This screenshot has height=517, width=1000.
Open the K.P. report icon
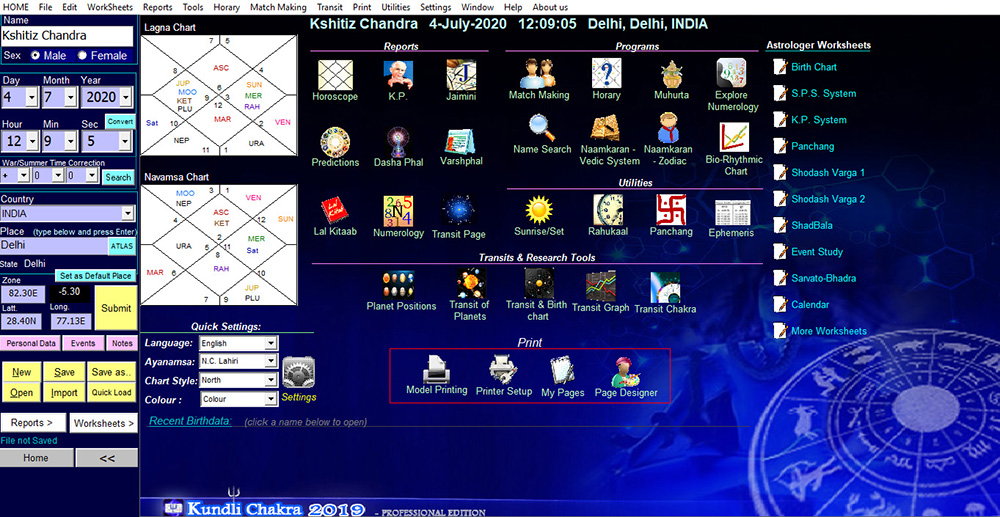tap(398, 75)
